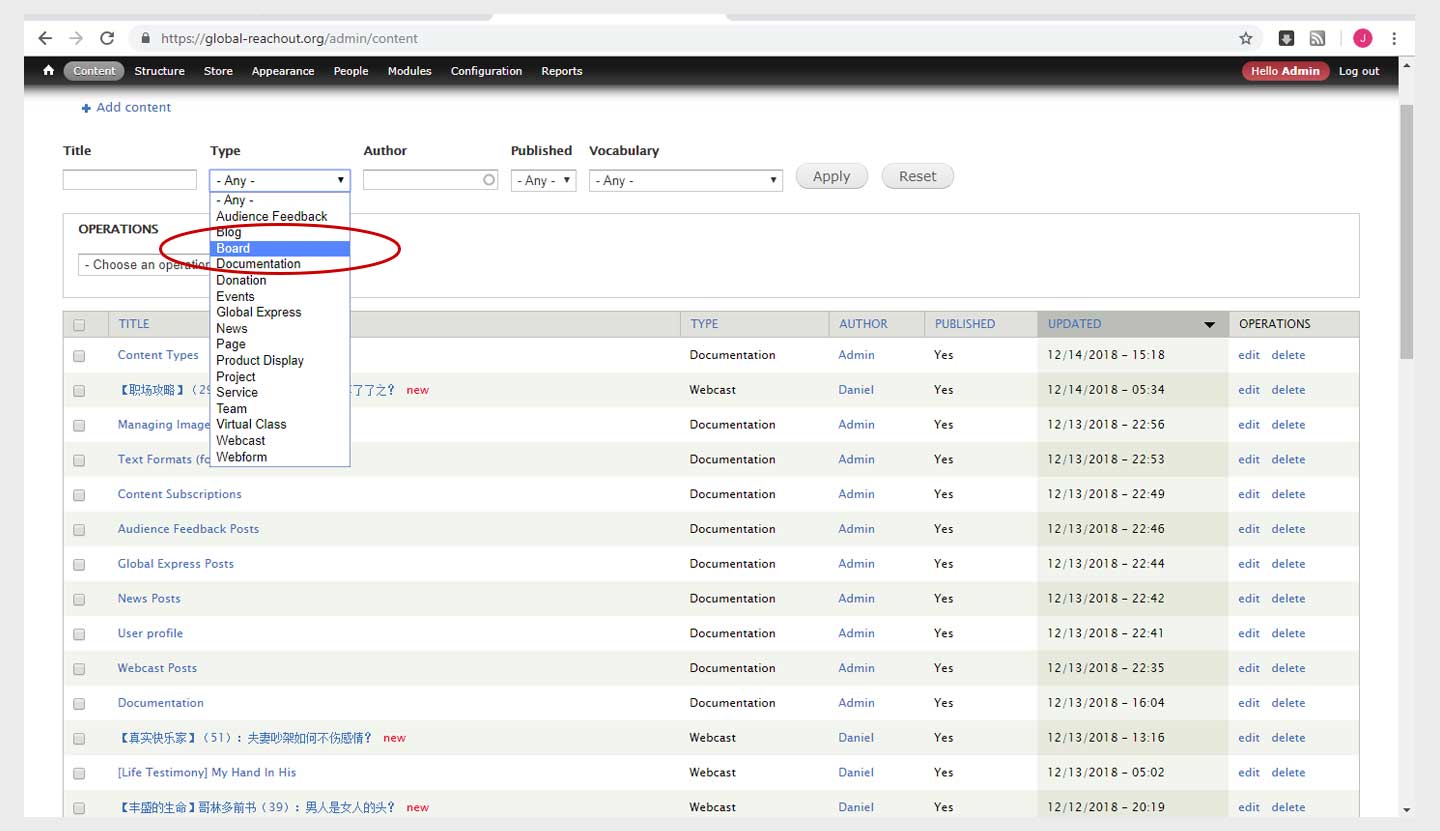
Task: Open the Content admin menu
Action: coord(94,71)
